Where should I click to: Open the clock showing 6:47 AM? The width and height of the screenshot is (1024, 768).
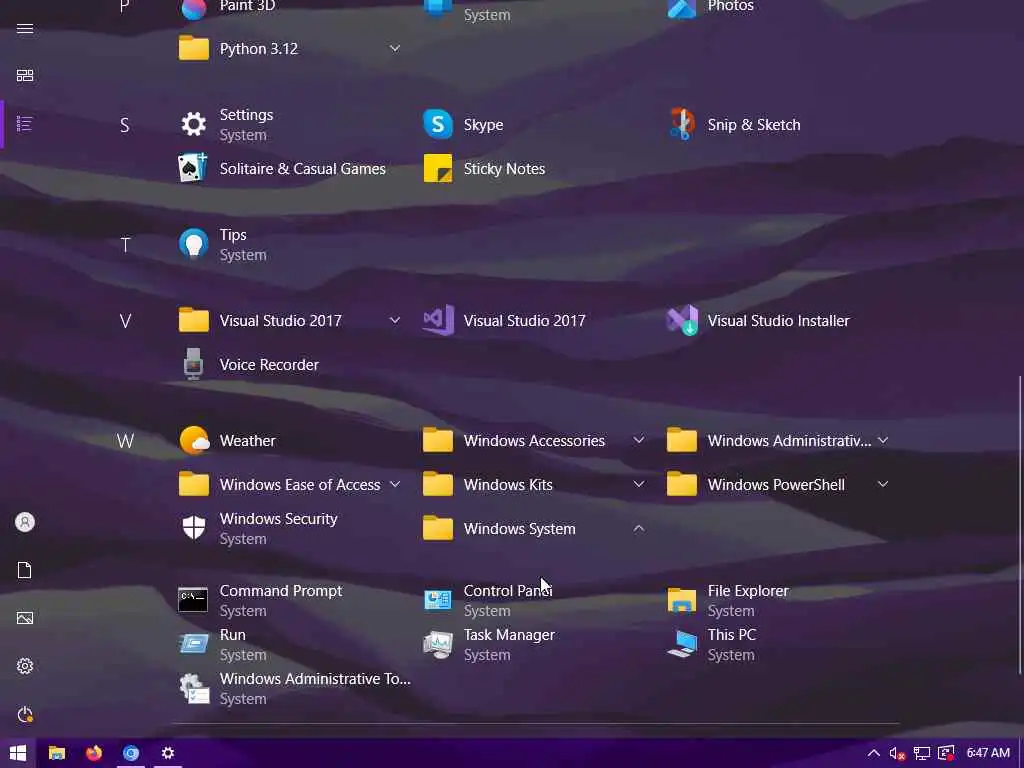coord(988,753)
